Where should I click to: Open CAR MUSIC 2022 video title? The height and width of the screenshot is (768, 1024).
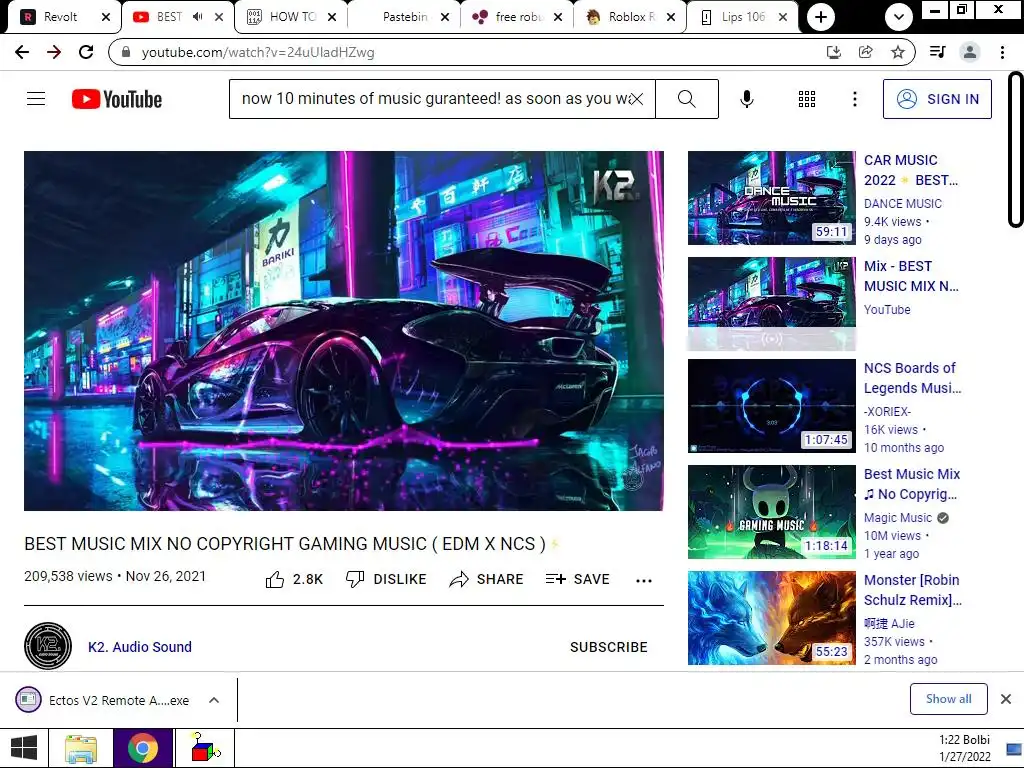[x=911, y=170]
